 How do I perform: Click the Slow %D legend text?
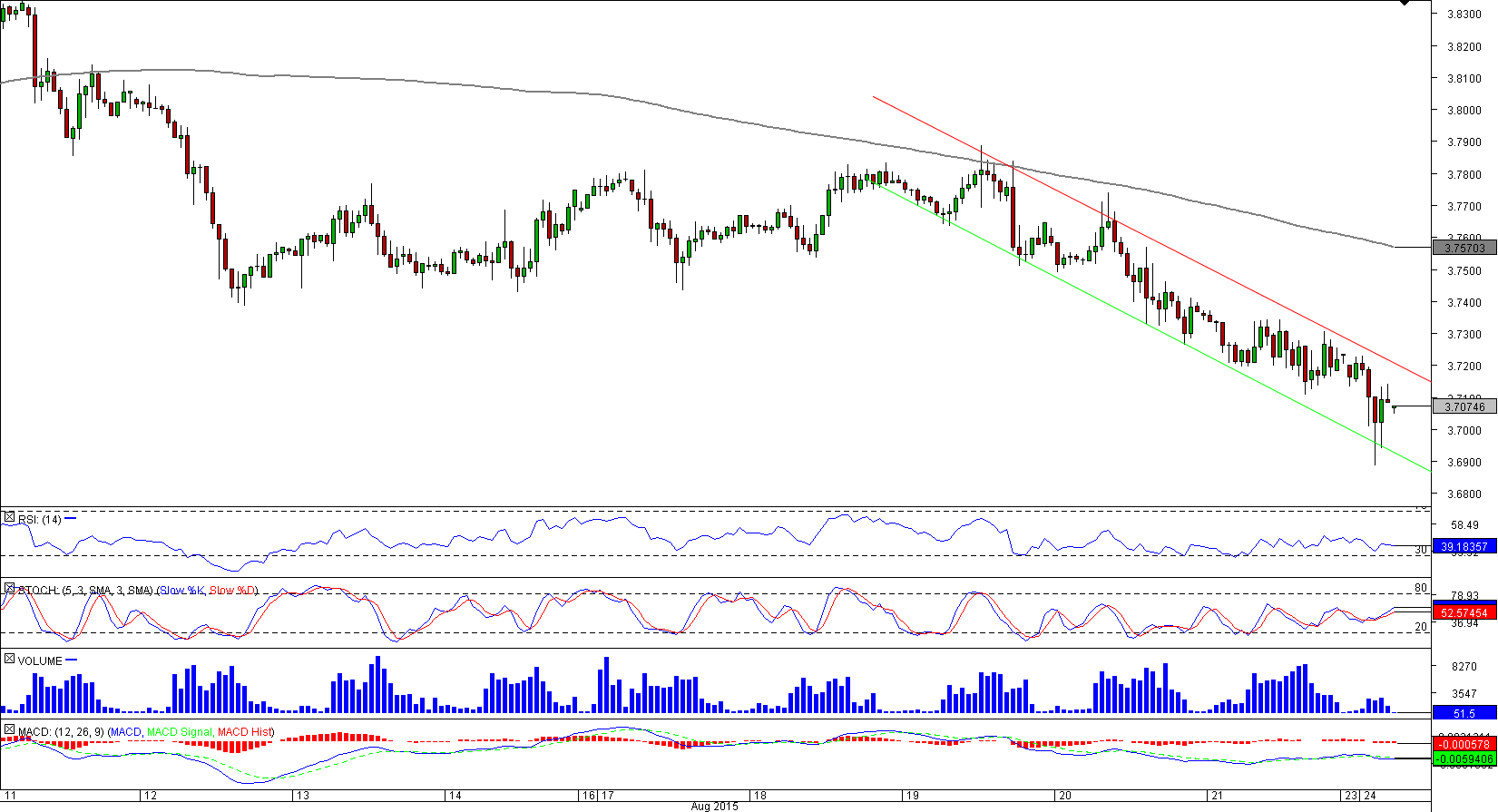pos(233,591)
